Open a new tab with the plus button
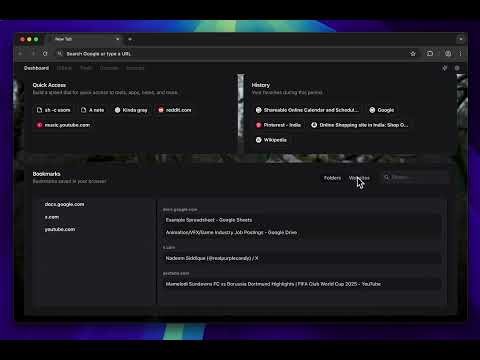 130,39
